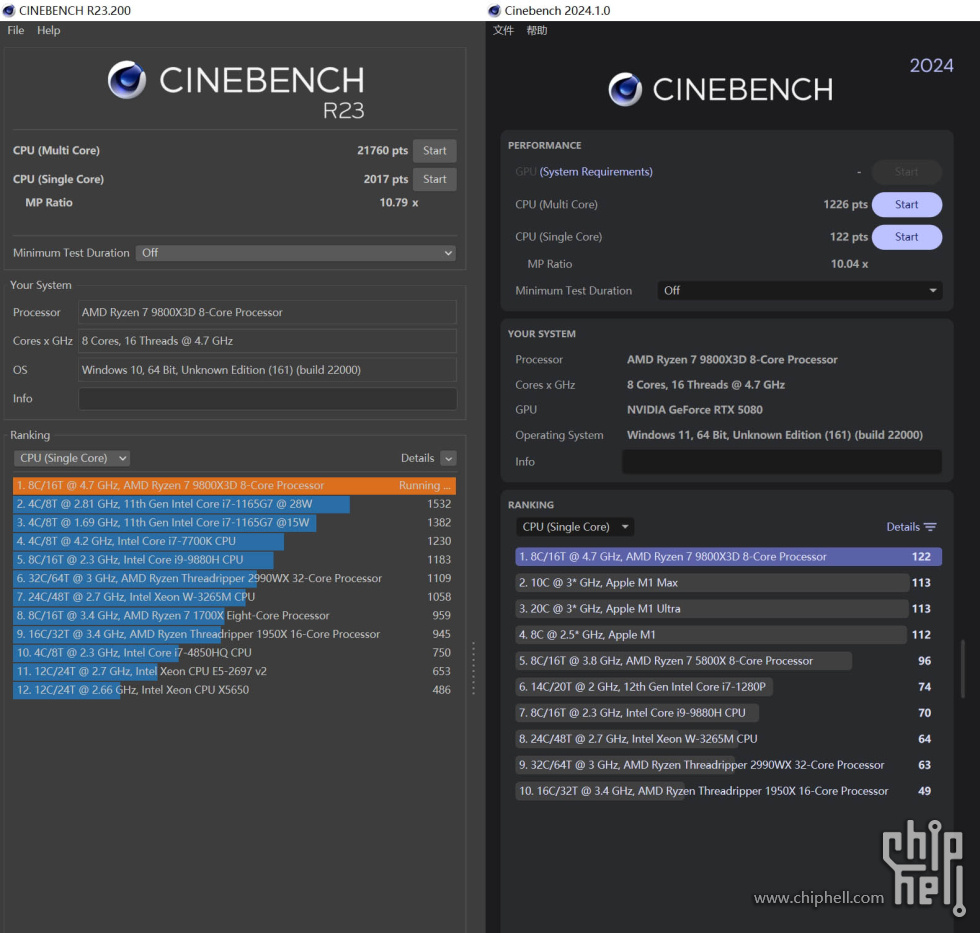Screen dimensions: 980x933
Task: Start CPU Multi Core test in R23
Action: point(434,151)
